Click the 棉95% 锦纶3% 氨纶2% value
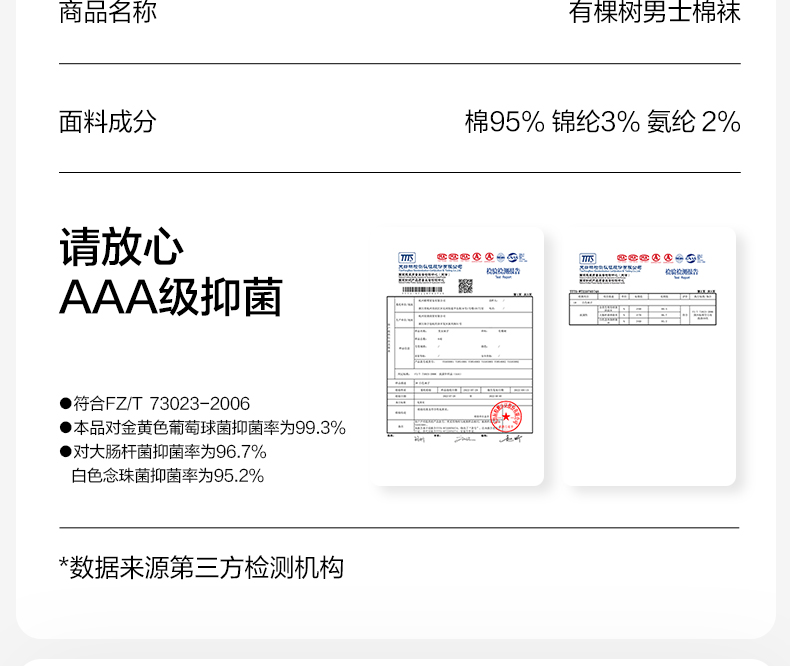Viewport: 790px width, 666px height. pos(602,122)
